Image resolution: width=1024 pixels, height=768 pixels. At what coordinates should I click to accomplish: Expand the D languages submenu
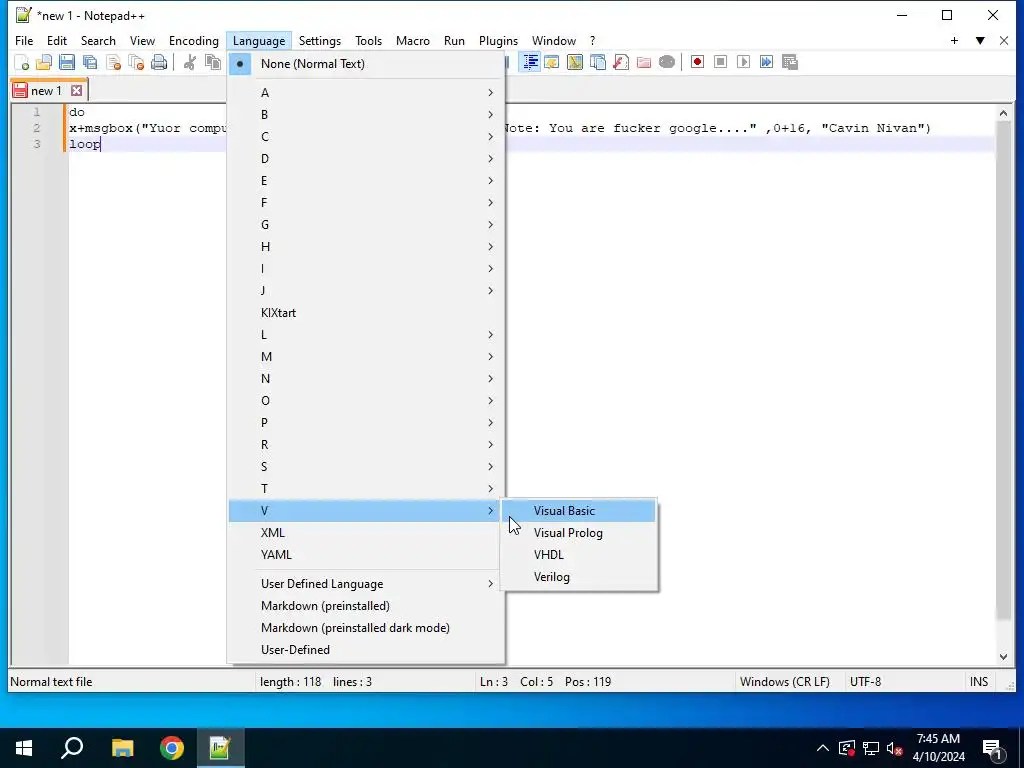(366, 159)
